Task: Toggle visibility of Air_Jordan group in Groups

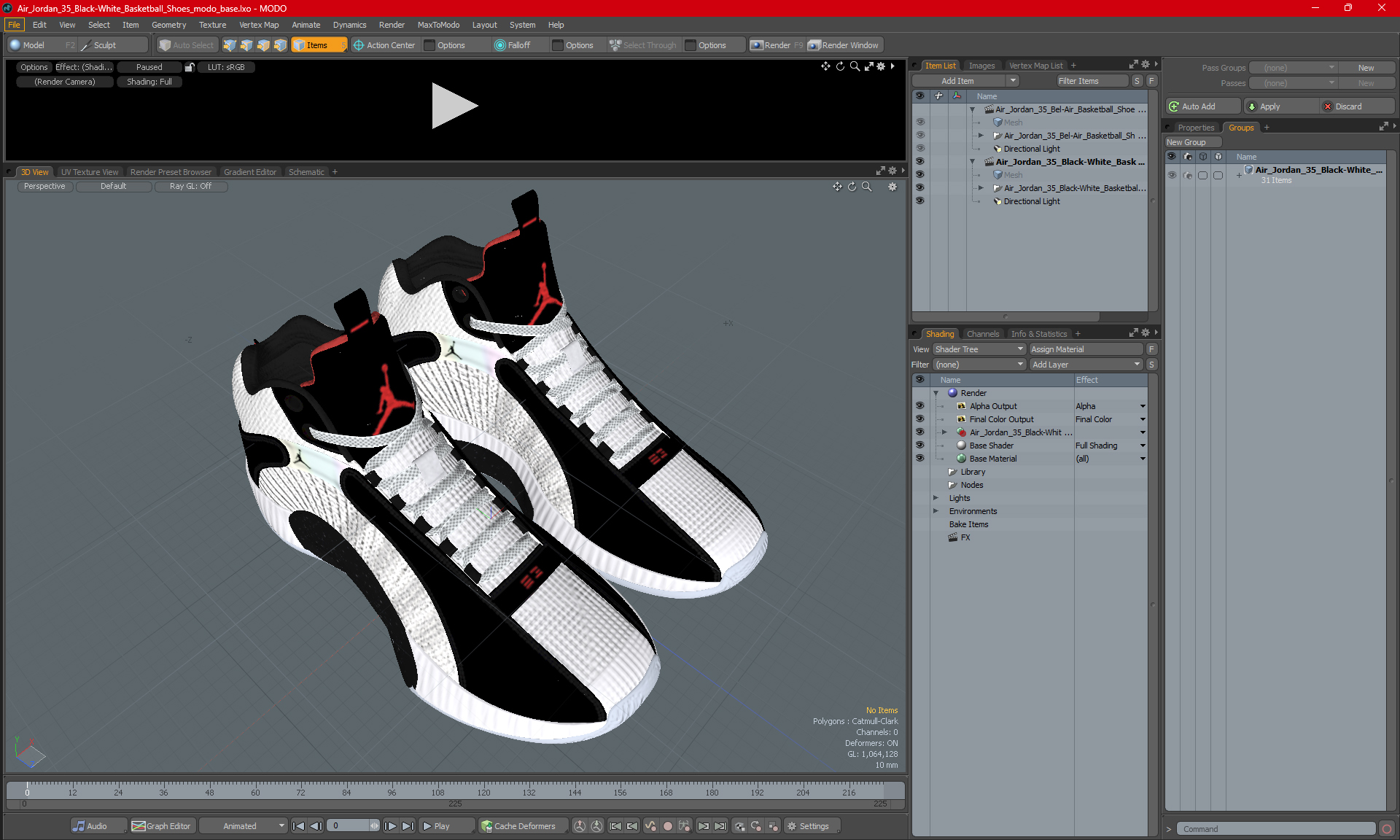Action: click(x=1172, y=175)
